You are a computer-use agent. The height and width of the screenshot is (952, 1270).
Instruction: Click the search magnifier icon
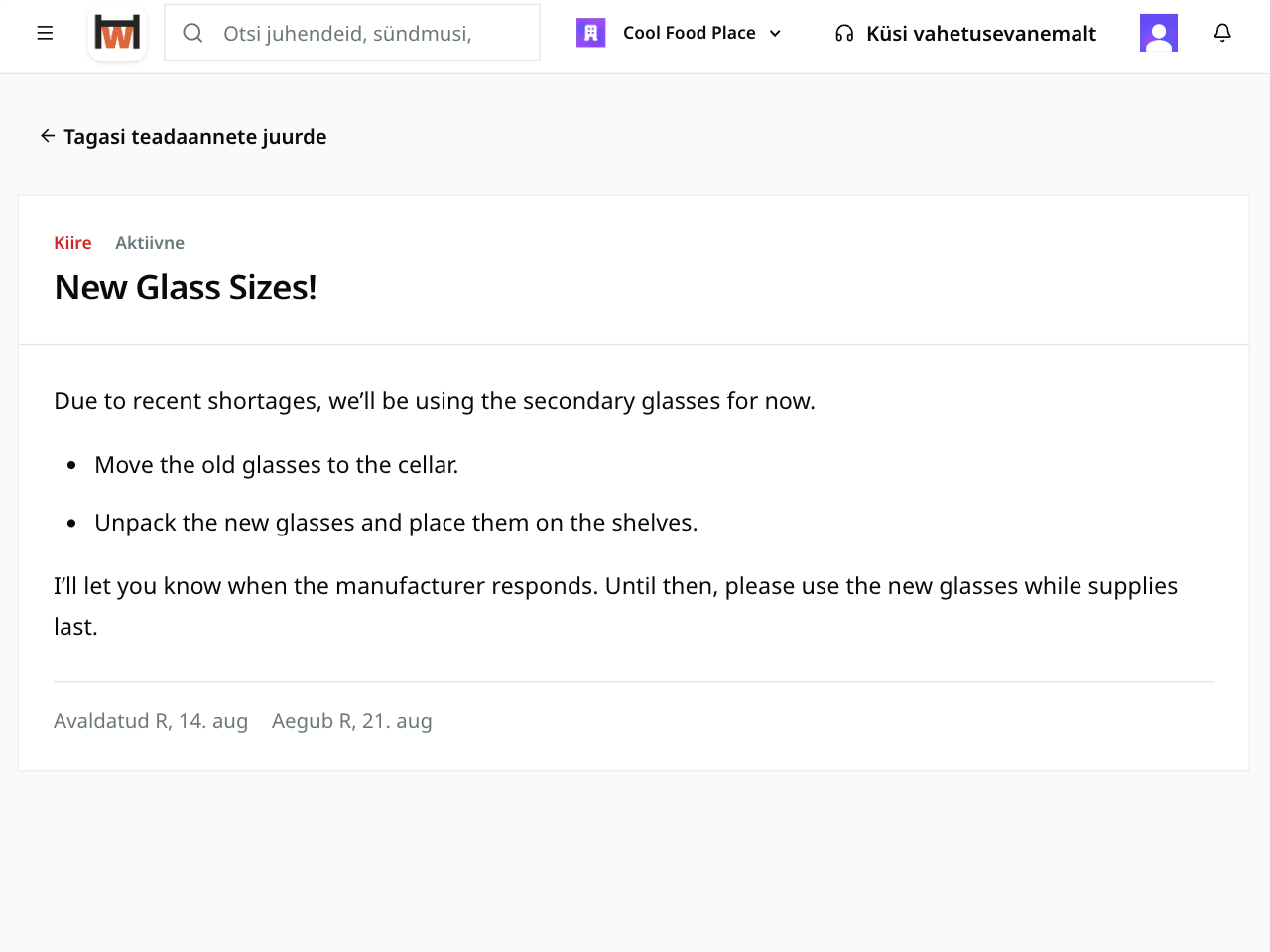193,33
